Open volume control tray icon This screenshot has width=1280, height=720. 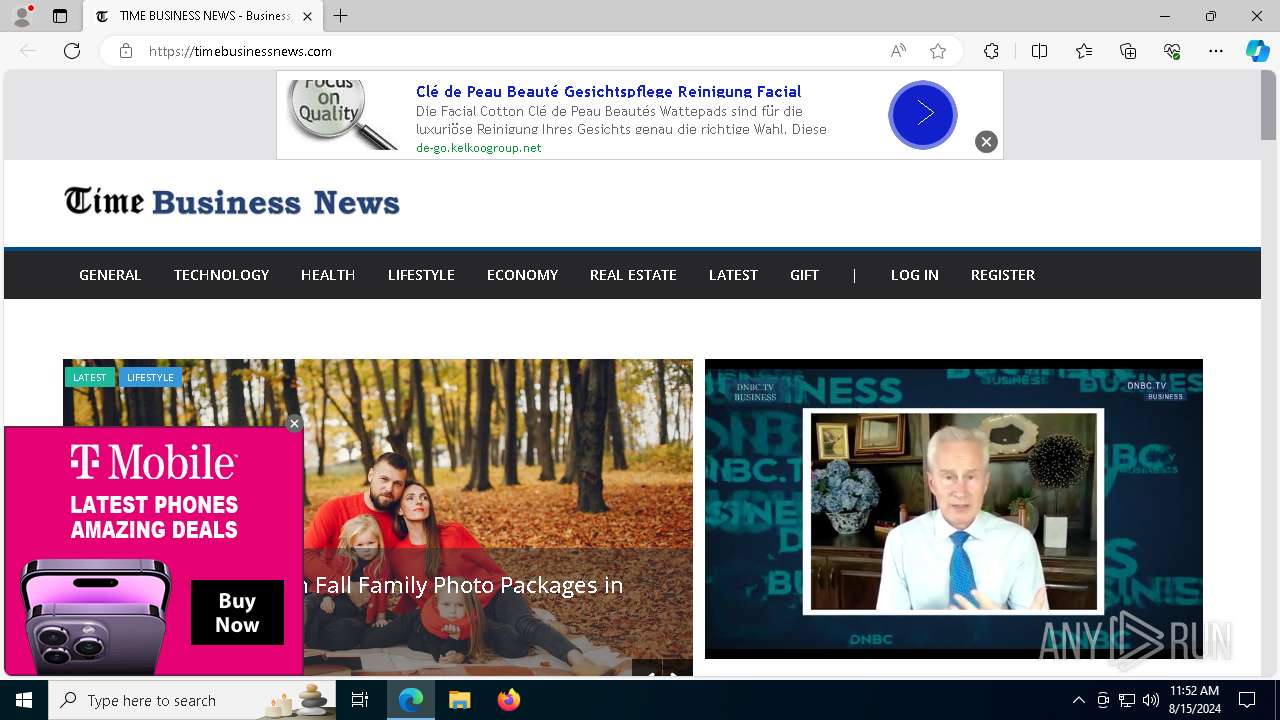pos(1151,700)
